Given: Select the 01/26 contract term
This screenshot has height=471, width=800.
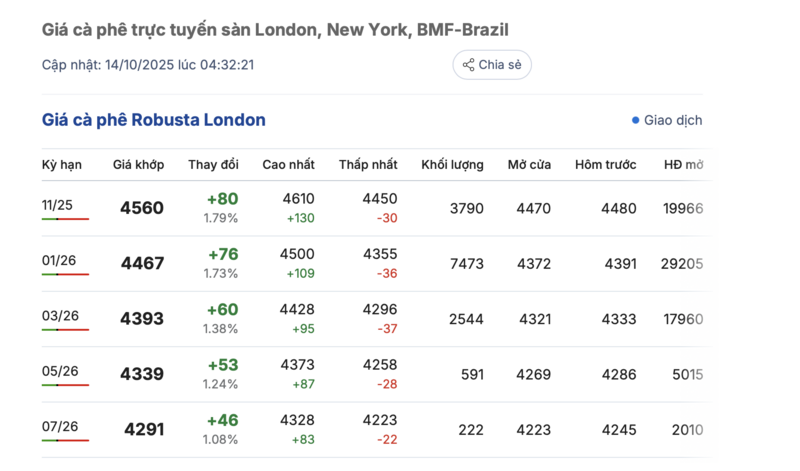Looking at the screenshot, I should click(x=60, y=260).
